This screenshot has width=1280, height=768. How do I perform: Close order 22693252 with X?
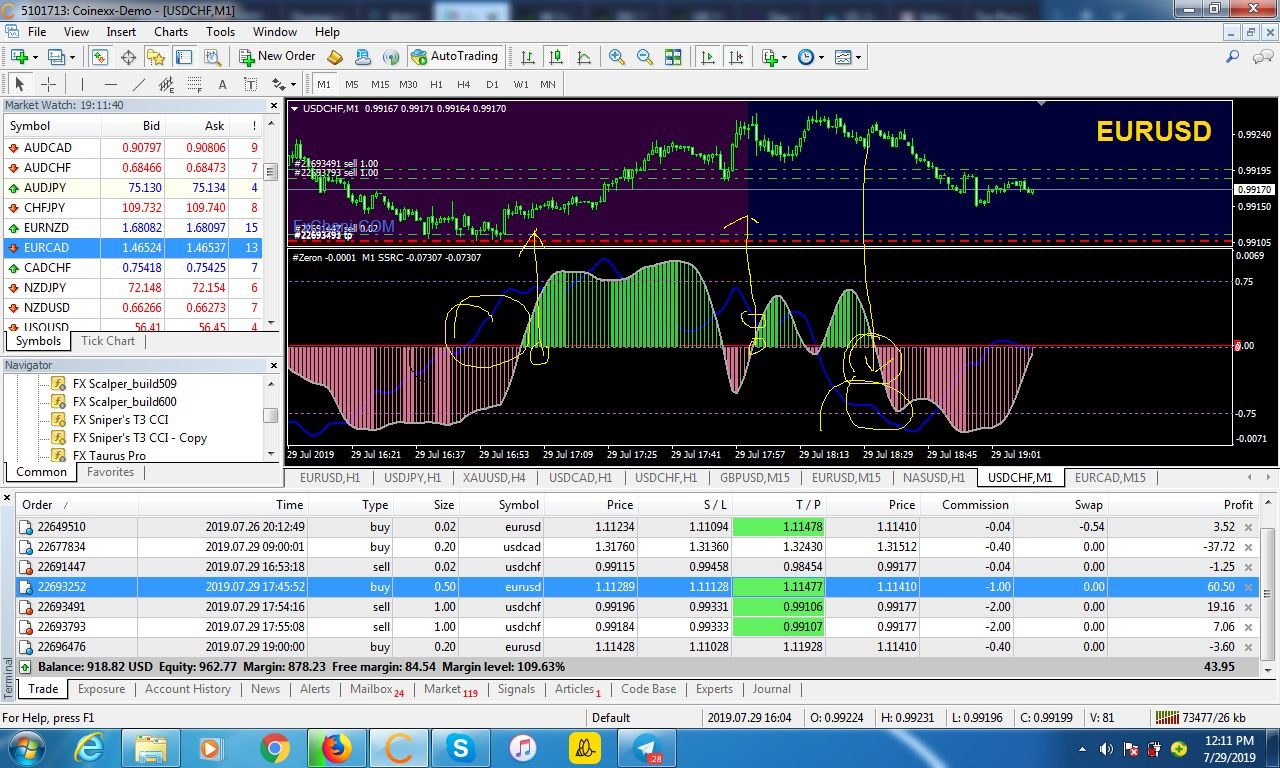tap(1248, 587)
